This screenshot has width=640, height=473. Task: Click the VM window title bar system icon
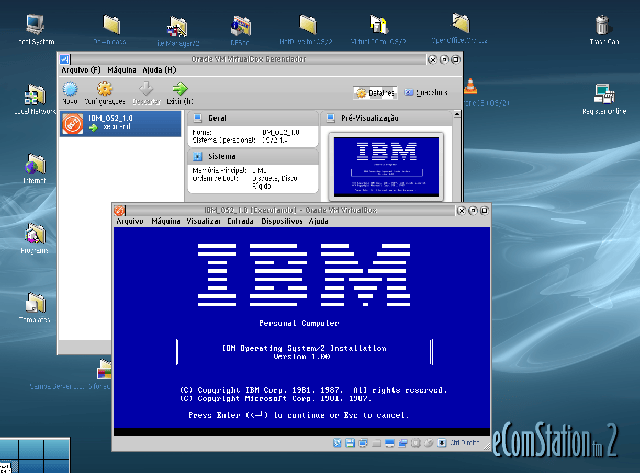(x=119, y=210)
